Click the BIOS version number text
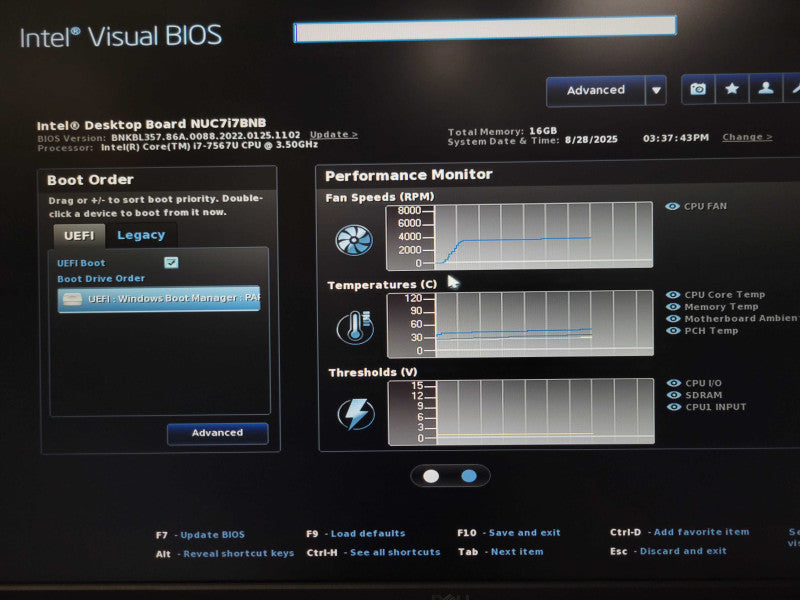Viewport: 800px width, 600px height. [206, 136]
